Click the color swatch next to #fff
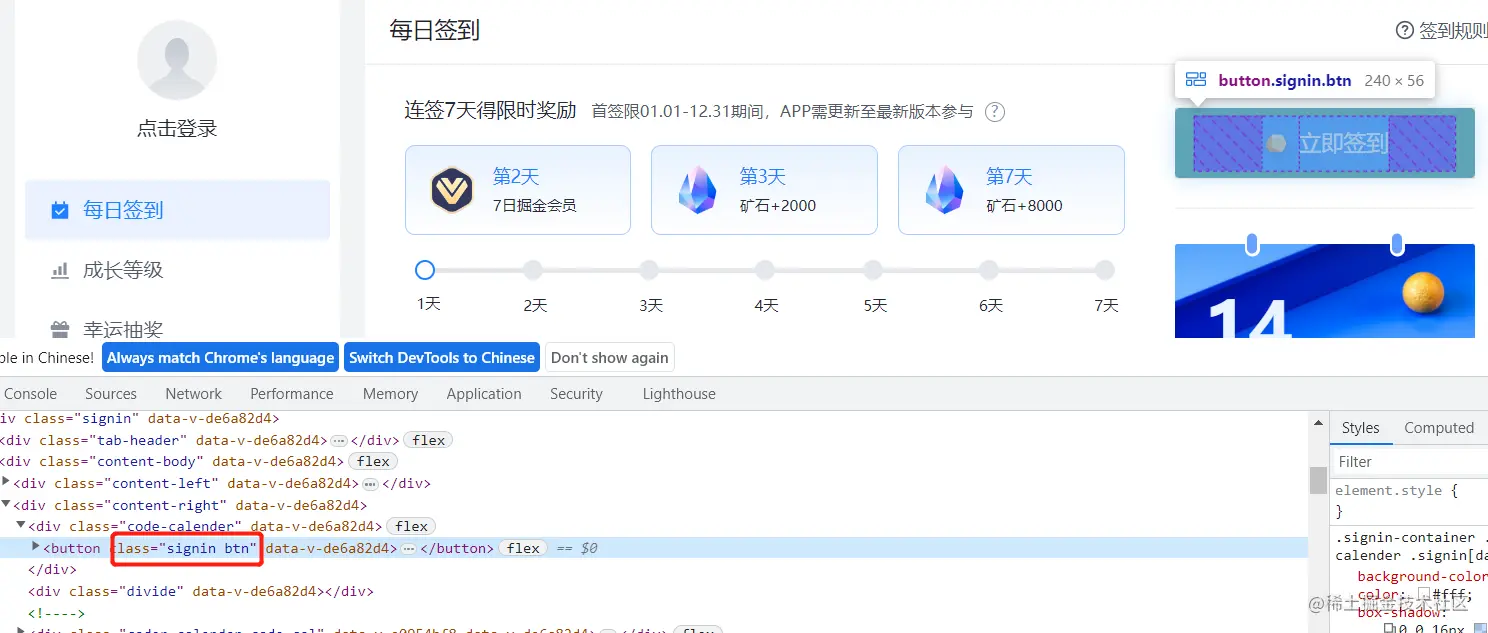 1424,594
